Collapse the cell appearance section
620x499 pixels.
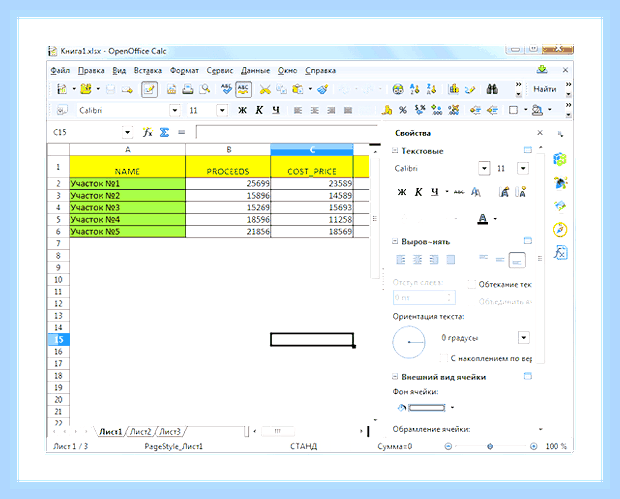(395, 377)
